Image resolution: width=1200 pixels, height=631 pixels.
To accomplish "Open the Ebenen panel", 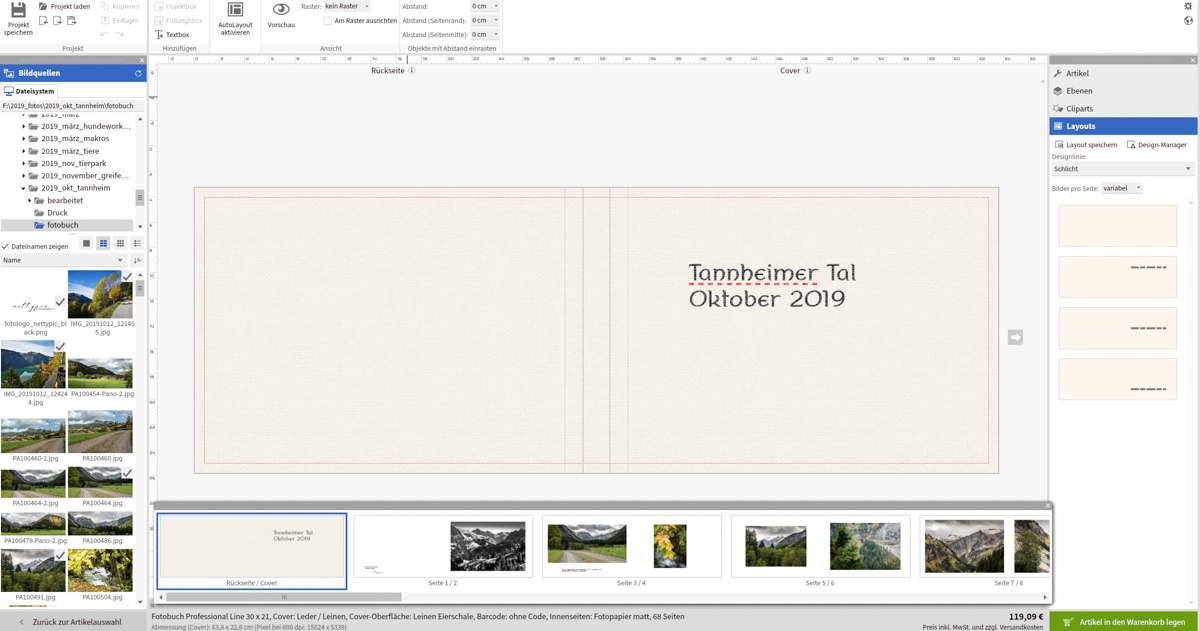I will 1079,91.
